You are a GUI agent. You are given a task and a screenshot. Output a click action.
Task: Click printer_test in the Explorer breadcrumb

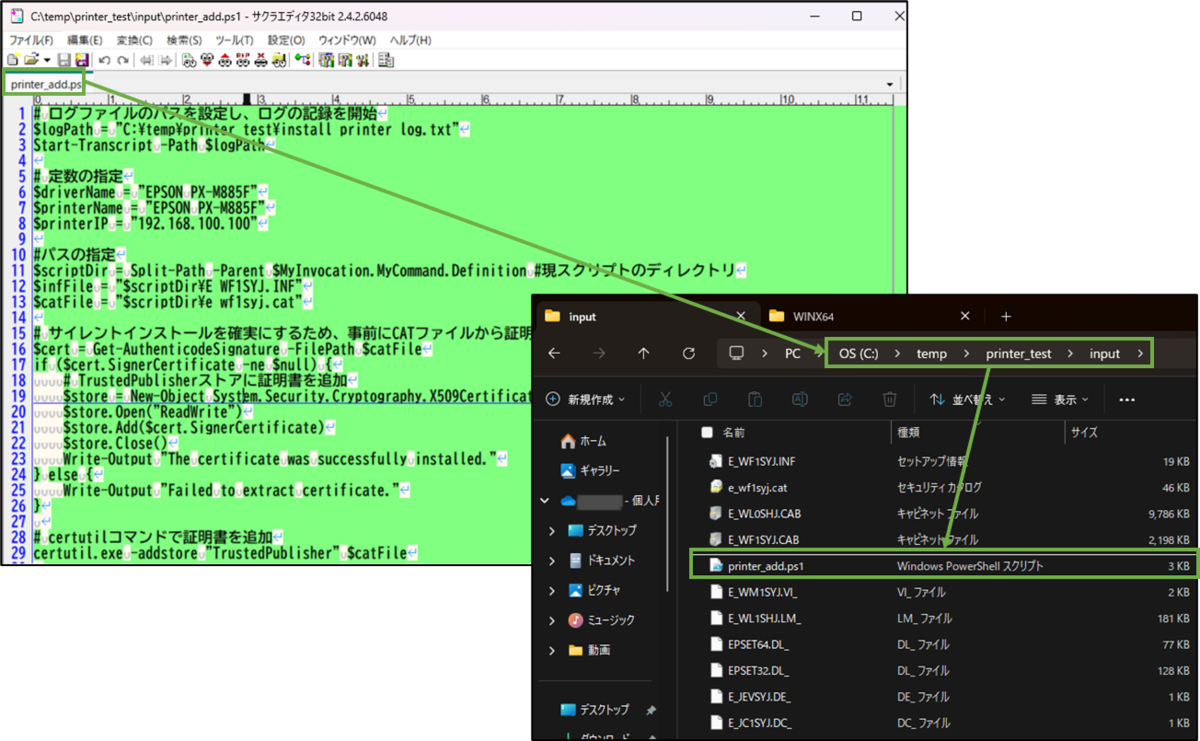point(1017,353)
